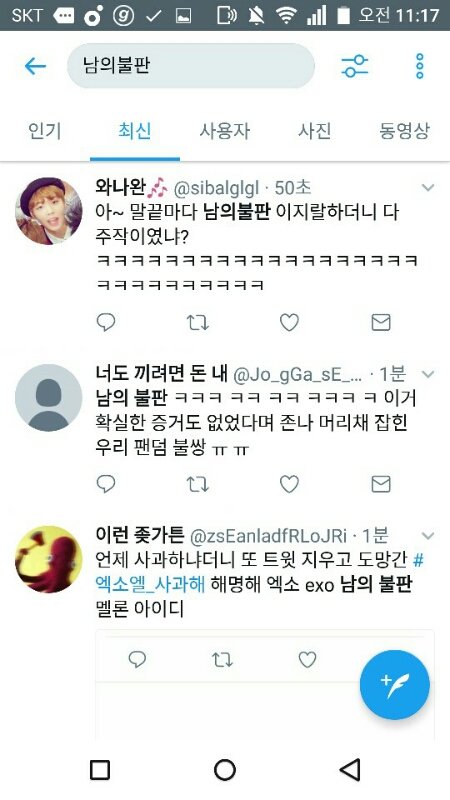This screenshot has height=800, width=450.
Task: Like the @Jo_gGa_sE tweet
Action: click(289, 484)
